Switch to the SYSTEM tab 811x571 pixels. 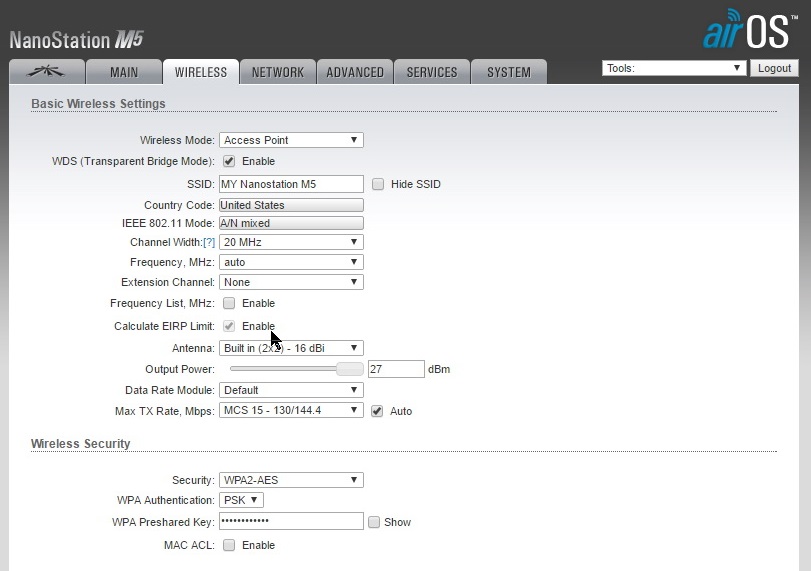point(509,71)
